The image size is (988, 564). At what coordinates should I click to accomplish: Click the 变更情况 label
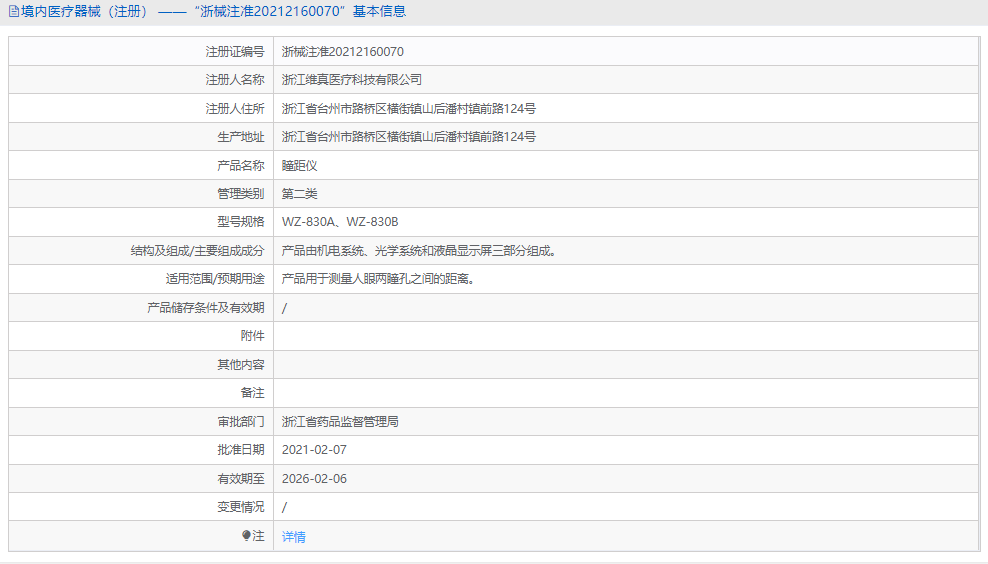tap(241, 507)
